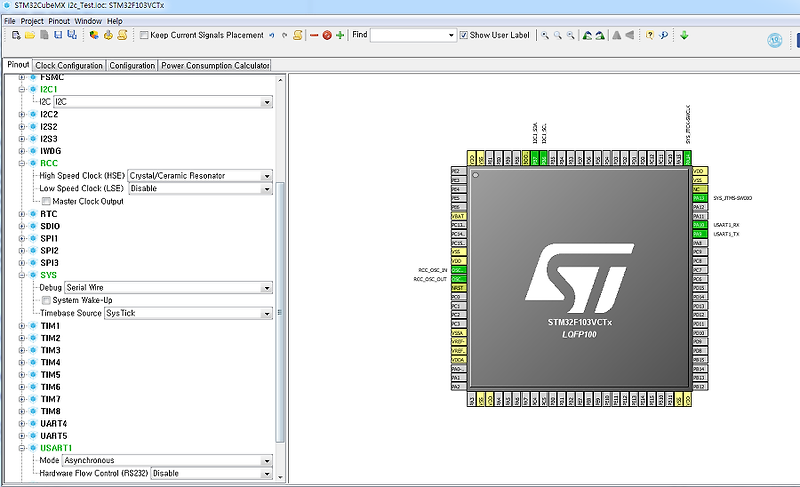The height and width of the screenshot is (487, 800).
Task: Click the Save Project As icon
Action: (x=72, y=35)
